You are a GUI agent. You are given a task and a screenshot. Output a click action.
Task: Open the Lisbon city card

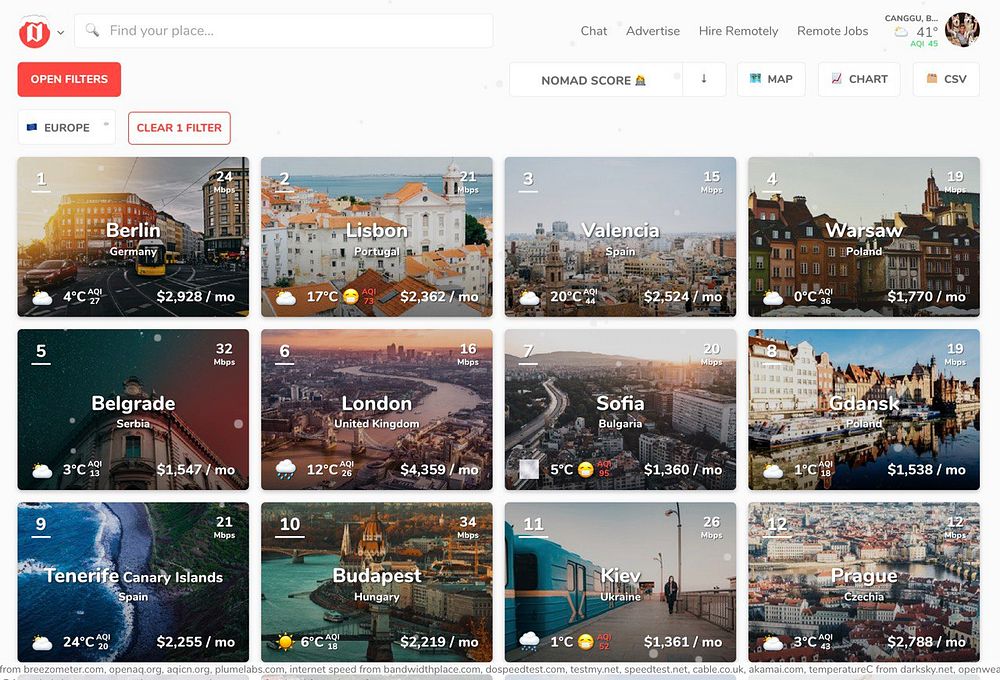pyautogui.click(x=376, y=237)
